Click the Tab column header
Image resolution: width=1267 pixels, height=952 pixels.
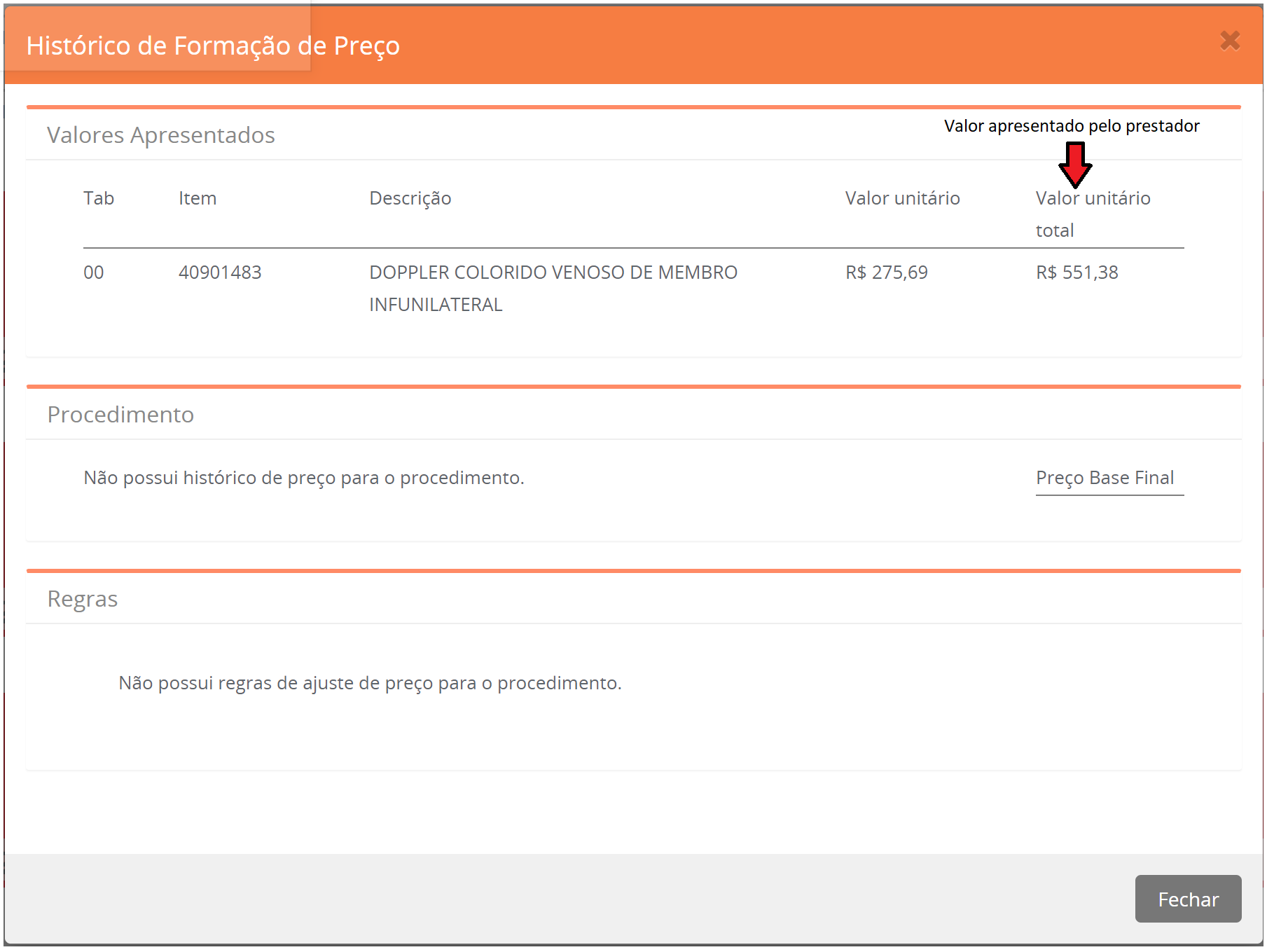(x=99, y=198)
